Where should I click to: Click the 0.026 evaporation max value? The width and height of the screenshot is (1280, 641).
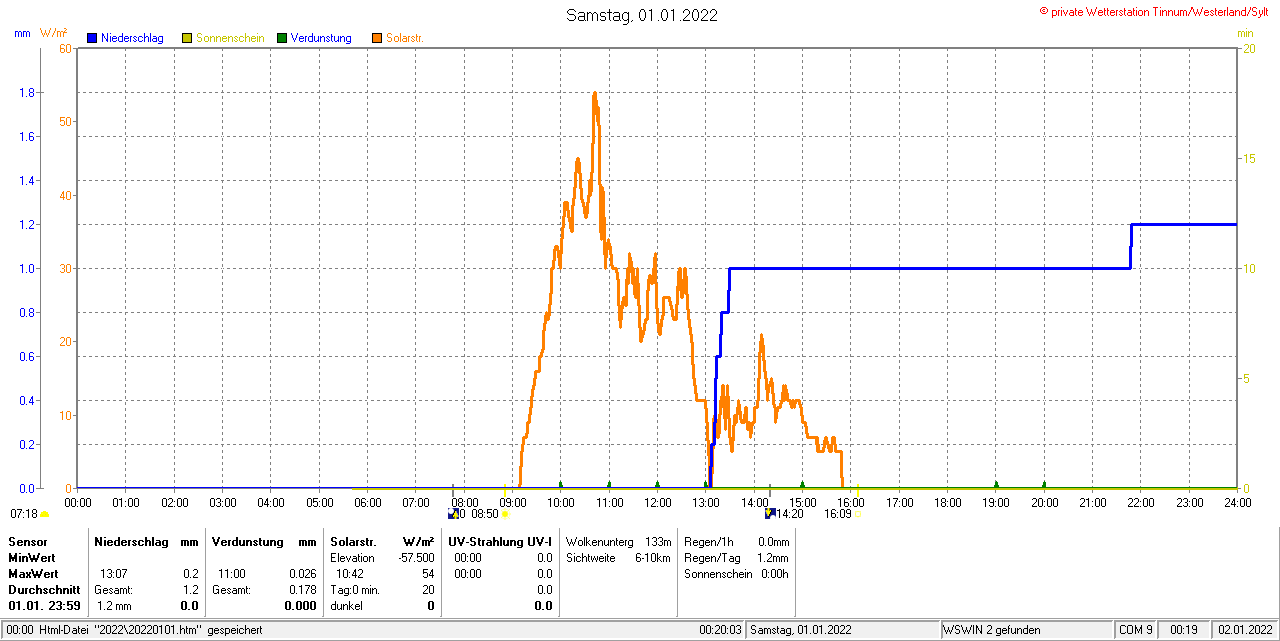302,574
